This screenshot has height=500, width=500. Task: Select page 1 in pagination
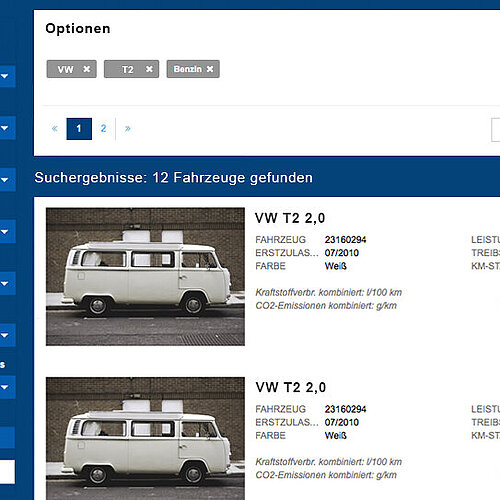pyautogui.click(x=79, y=129)
